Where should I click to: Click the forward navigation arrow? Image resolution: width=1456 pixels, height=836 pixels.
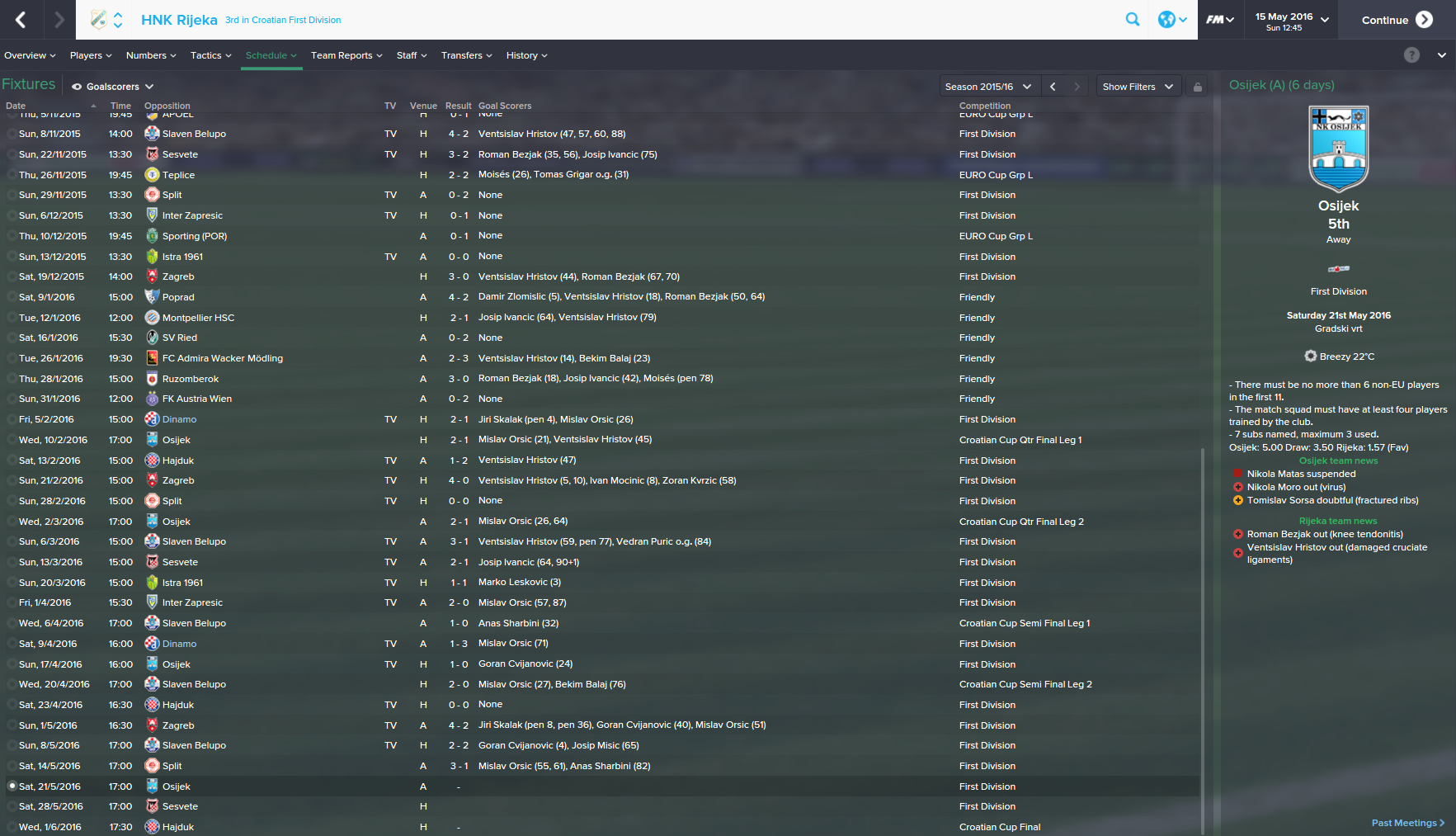point(59,20)
